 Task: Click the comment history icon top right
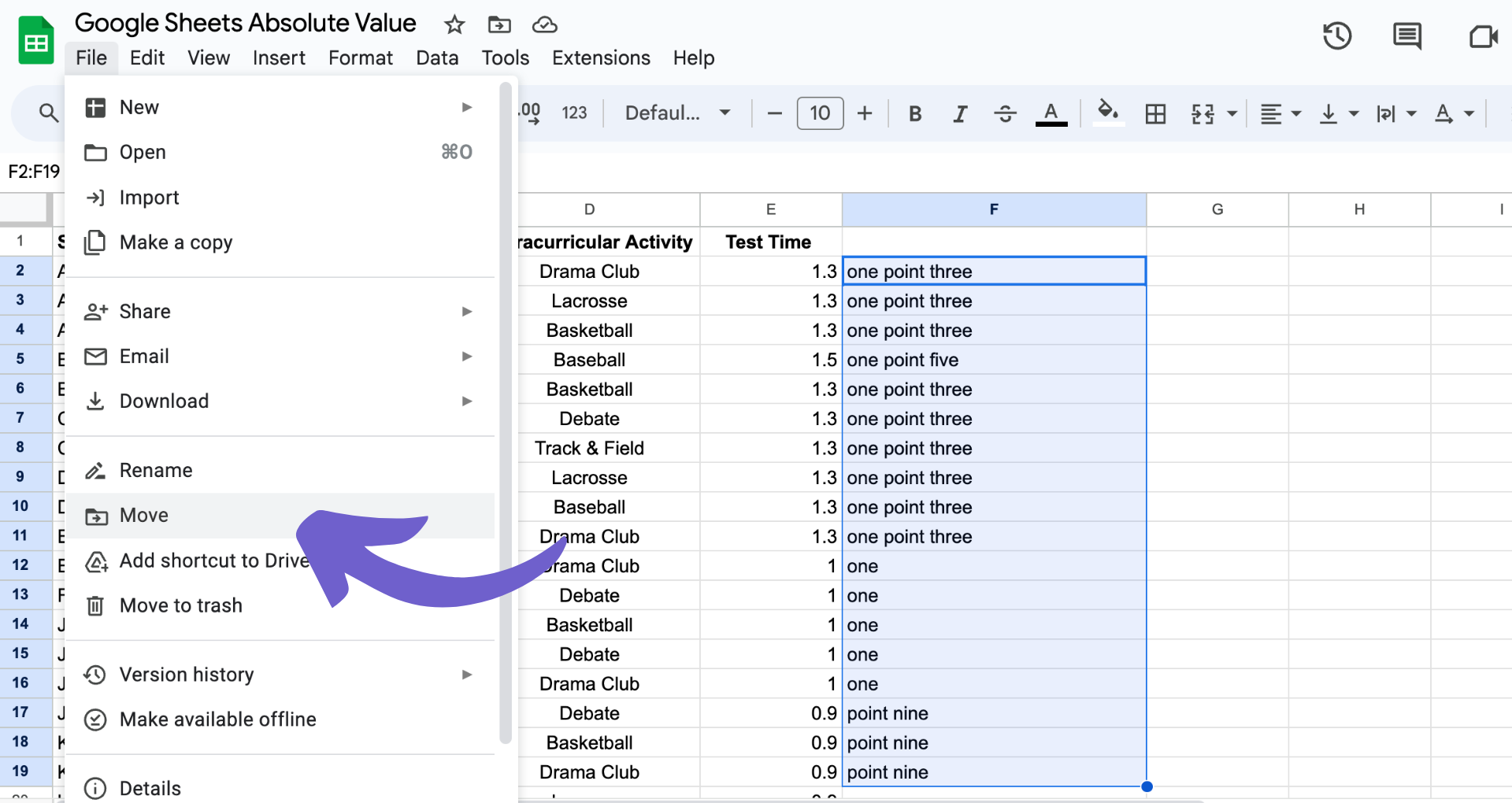point(1406,36)
